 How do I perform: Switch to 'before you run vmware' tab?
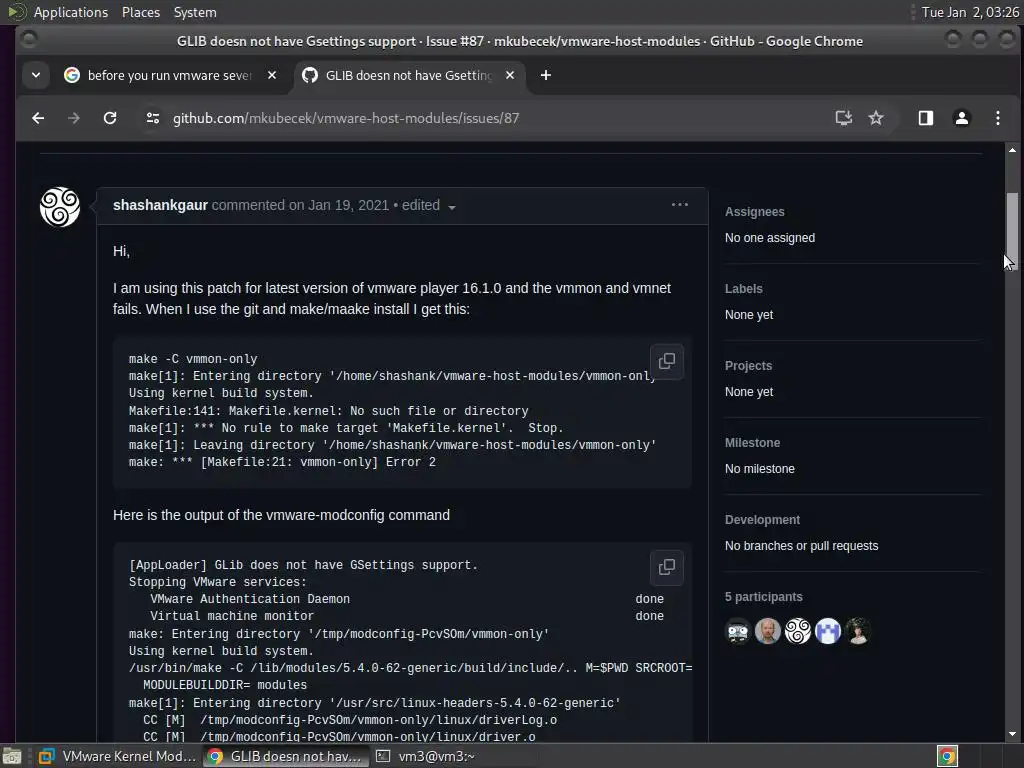[x=170, y=76]
